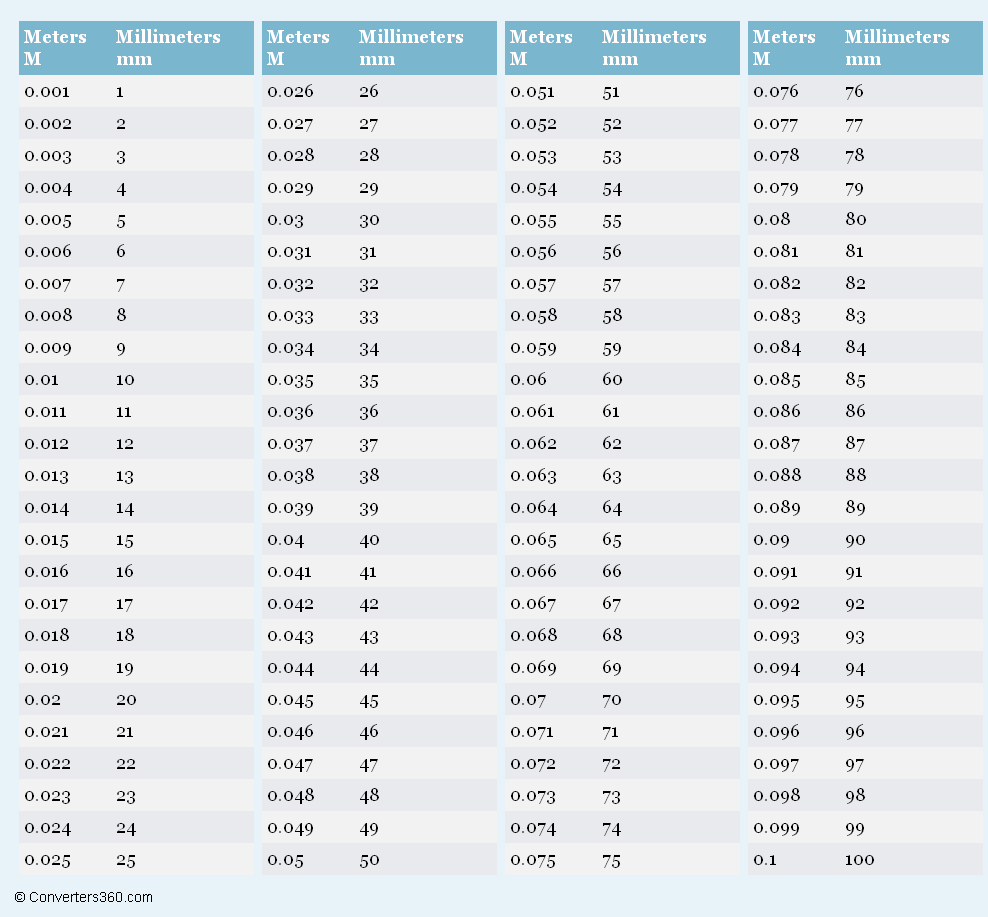Select the 0.005 meters value
The height and width of the screenshot is (917, 988).
pyautogui.click(x=48, y=220)
